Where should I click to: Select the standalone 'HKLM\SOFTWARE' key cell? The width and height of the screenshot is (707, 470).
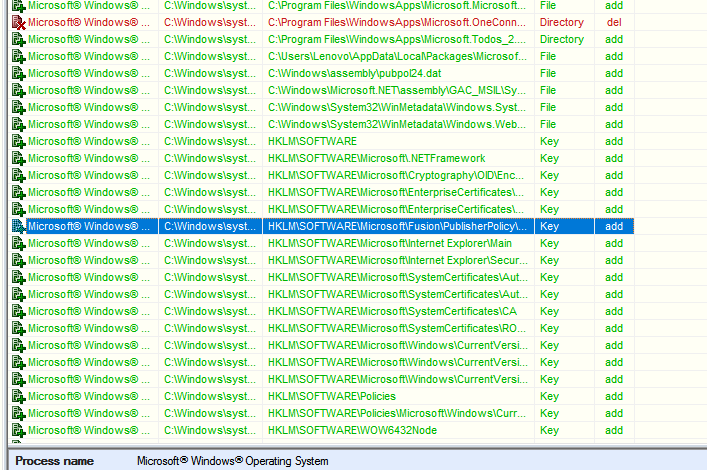(x=312, y=141)
